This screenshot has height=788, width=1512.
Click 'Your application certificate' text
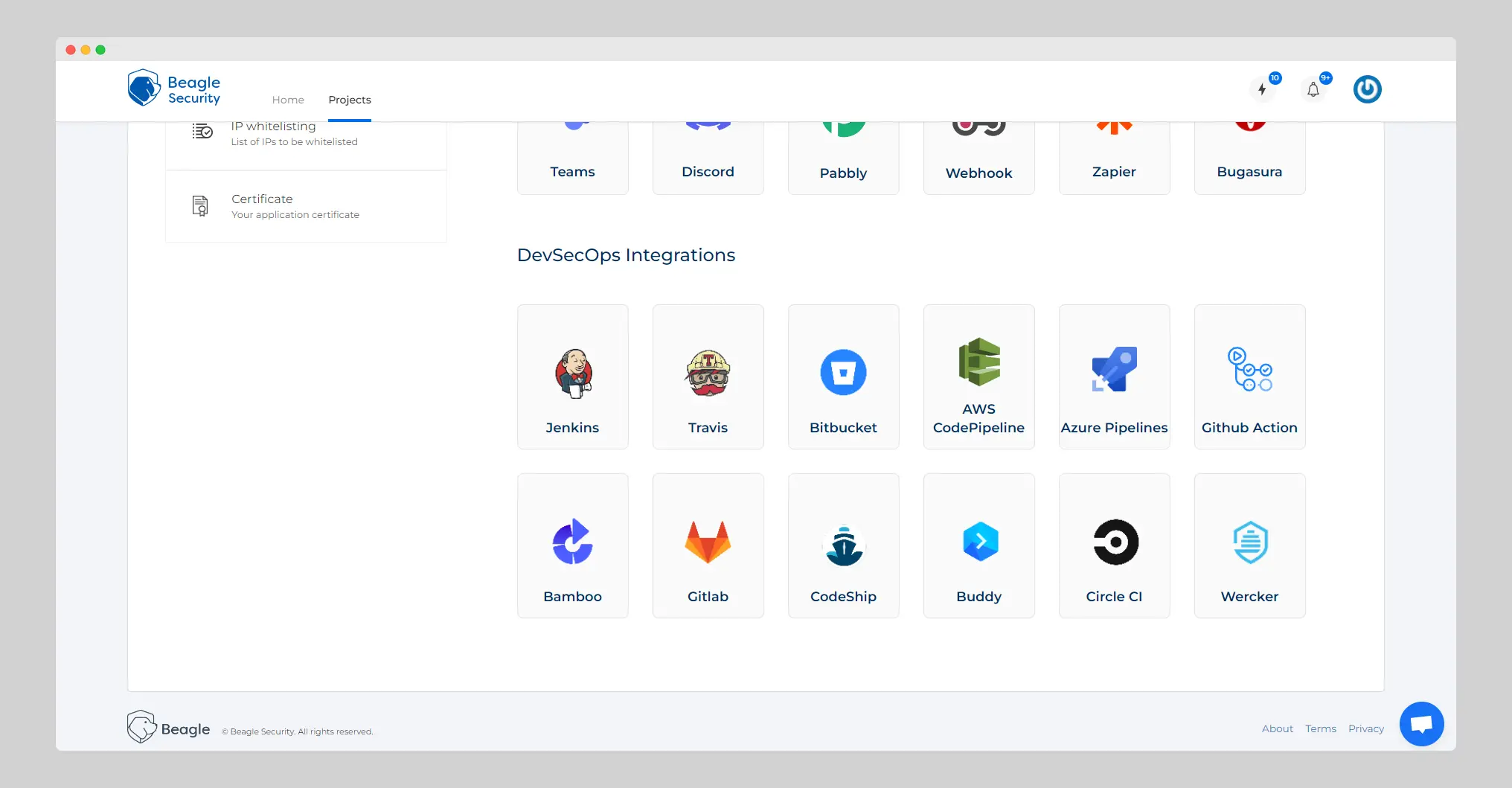tap(295, 214)
